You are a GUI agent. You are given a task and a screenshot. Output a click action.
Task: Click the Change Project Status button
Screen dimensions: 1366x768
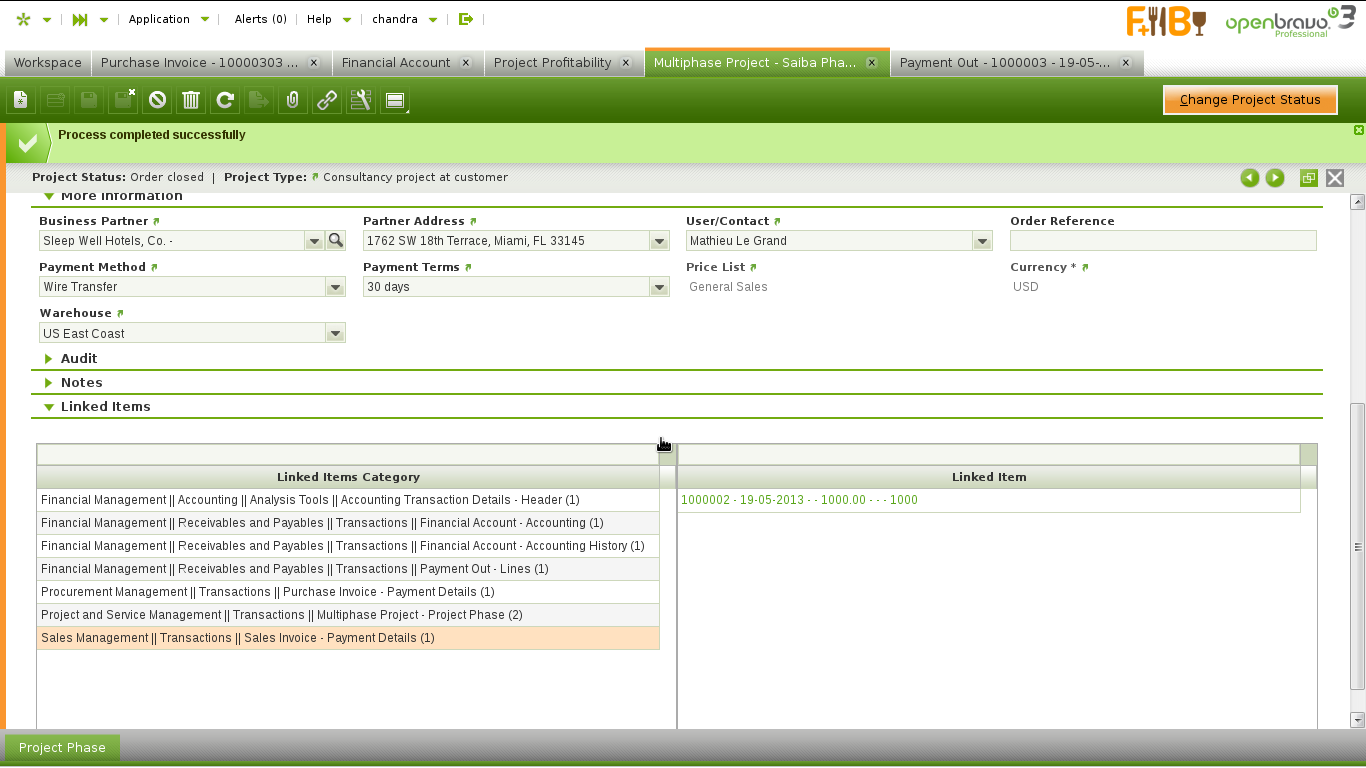[x=1250, y=100]
